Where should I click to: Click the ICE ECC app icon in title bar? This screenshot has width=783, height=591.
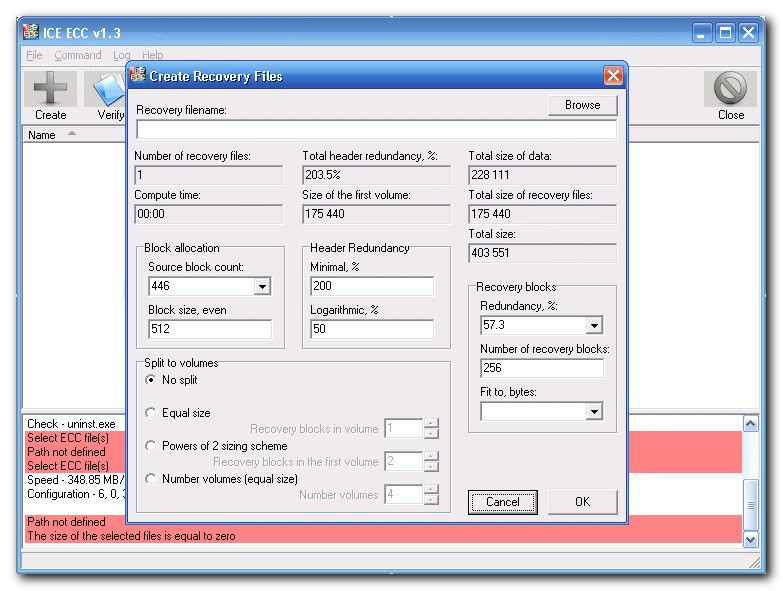click(30, 32)
